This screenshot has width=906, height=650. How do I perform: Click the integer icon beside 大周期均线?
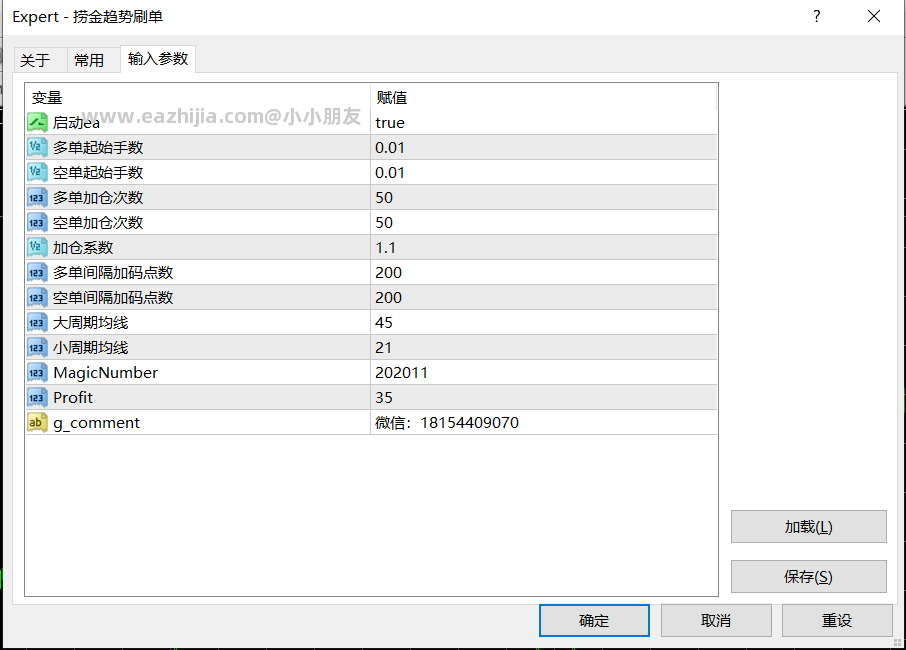(37, 322)
